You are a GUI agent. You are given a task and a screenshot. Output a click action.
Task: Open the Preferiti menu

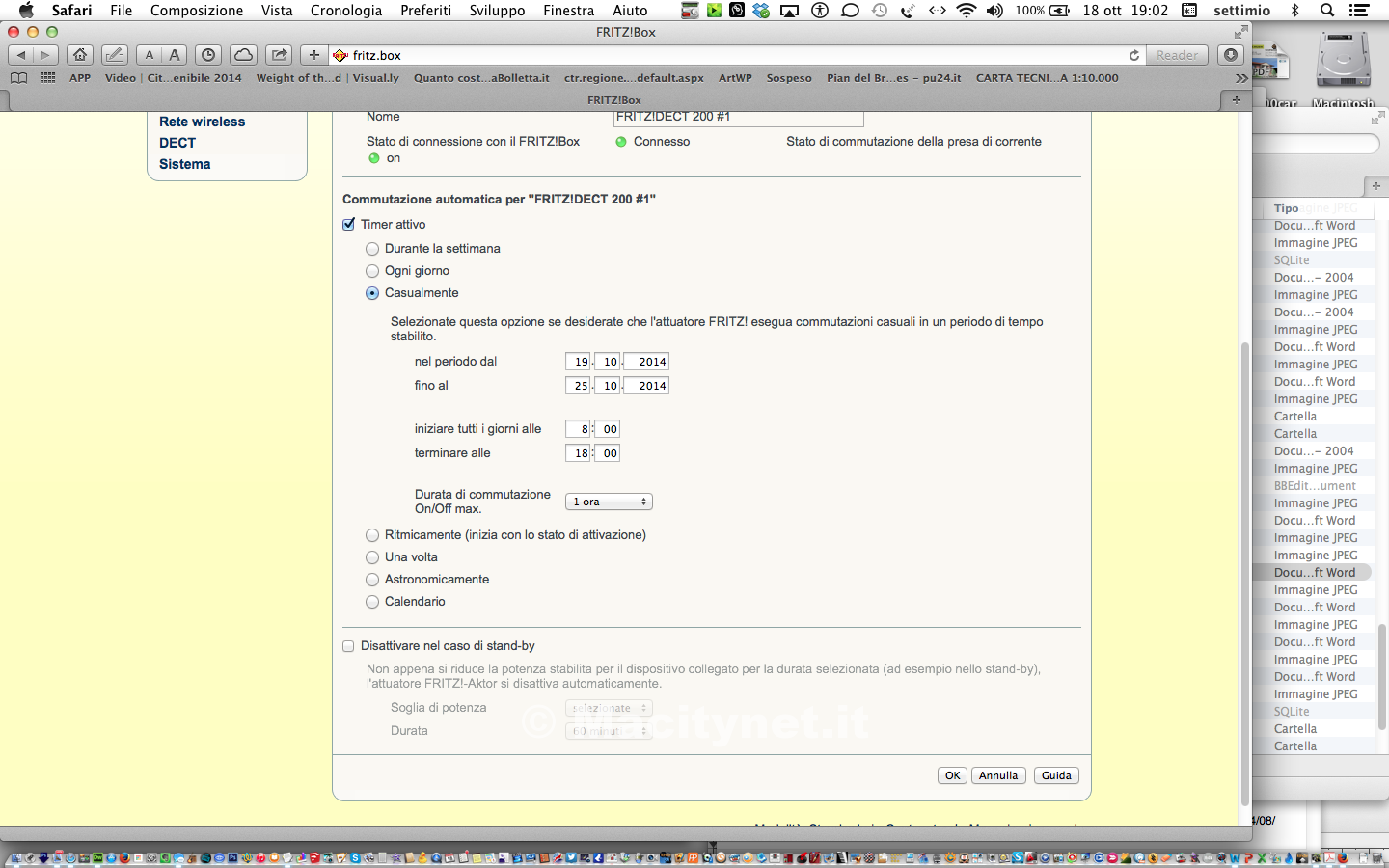coord(426,11)
